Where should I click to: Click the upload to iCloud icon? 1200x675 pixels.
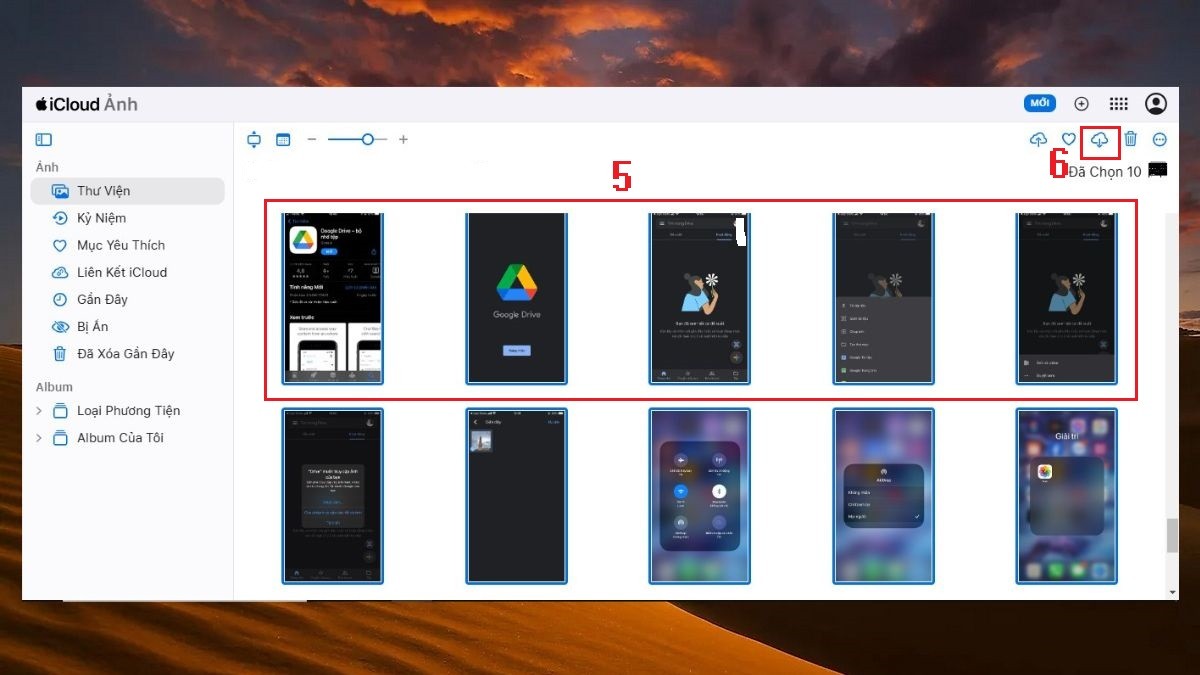pyautogui.click(x=1039, y=139)
